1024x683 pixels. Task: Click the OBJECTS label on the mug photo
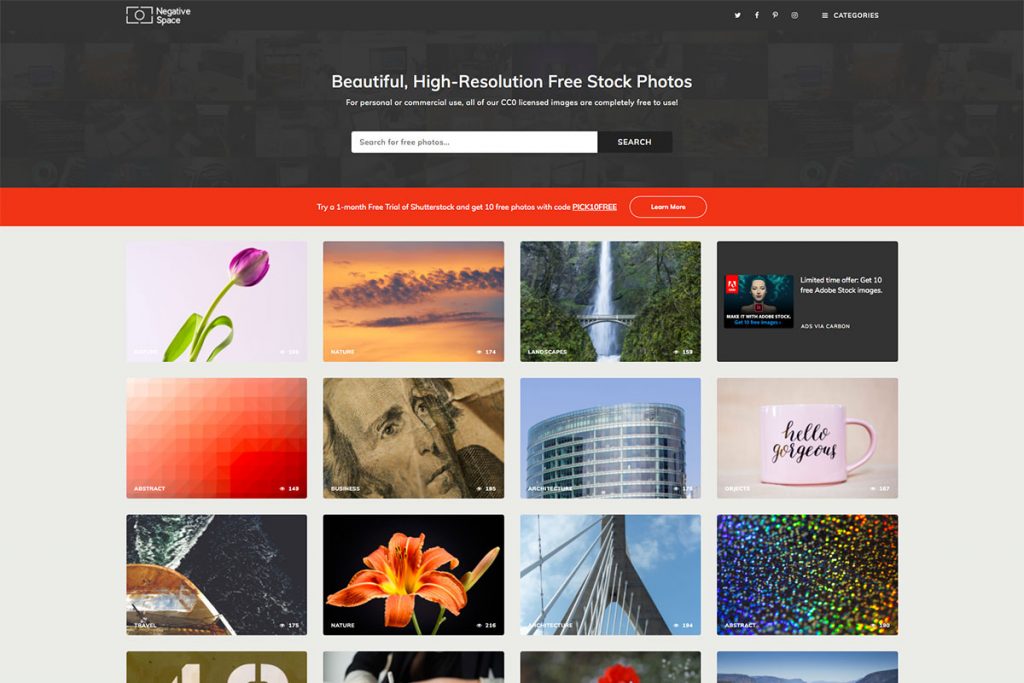737,488
